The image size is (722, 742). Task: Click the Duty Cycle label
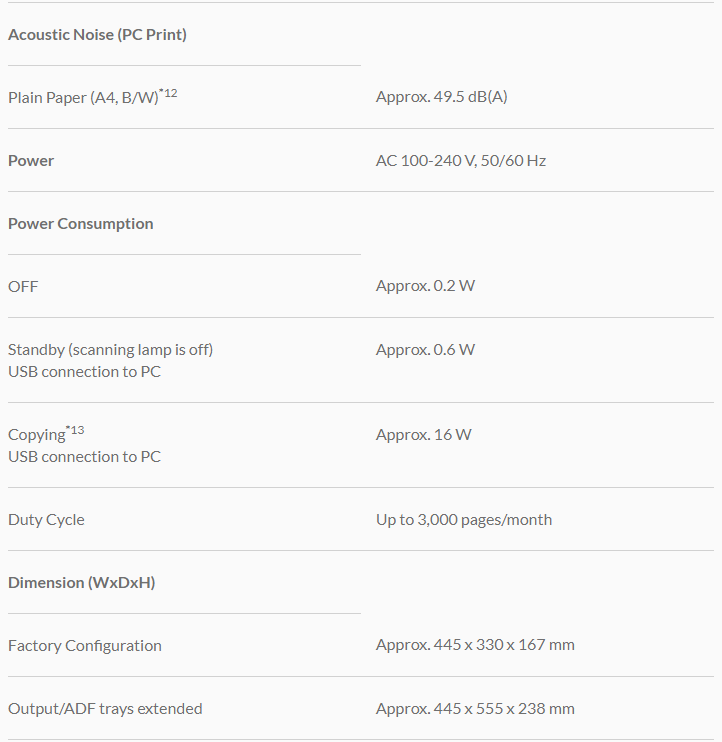click(46, 520)
